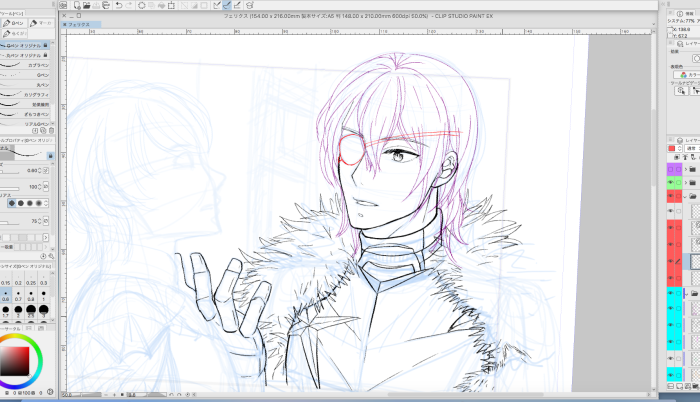Click the Clip to layer below icon

tap(677, 158)
